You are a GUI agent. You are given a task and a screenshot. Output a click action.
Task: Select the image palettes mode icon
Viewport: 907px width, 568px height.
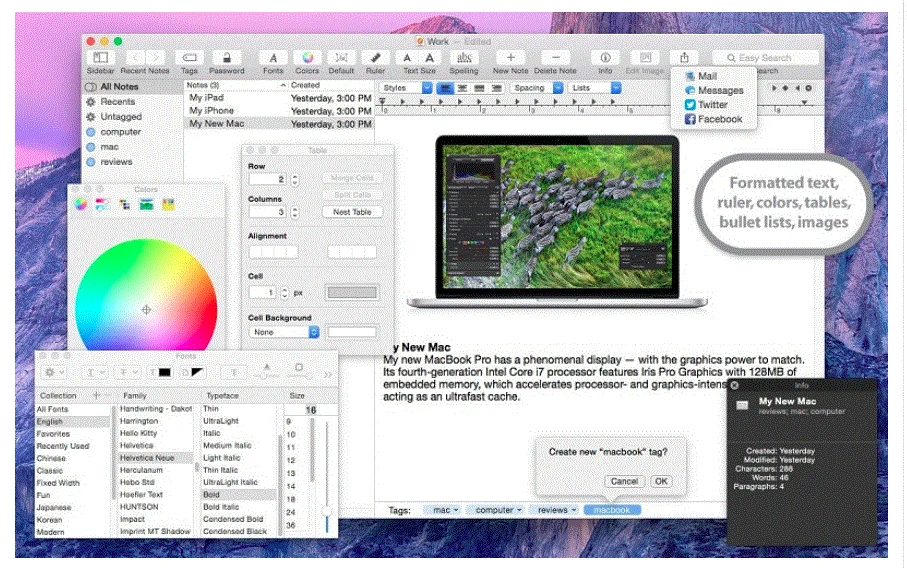(x=146, y=204)
